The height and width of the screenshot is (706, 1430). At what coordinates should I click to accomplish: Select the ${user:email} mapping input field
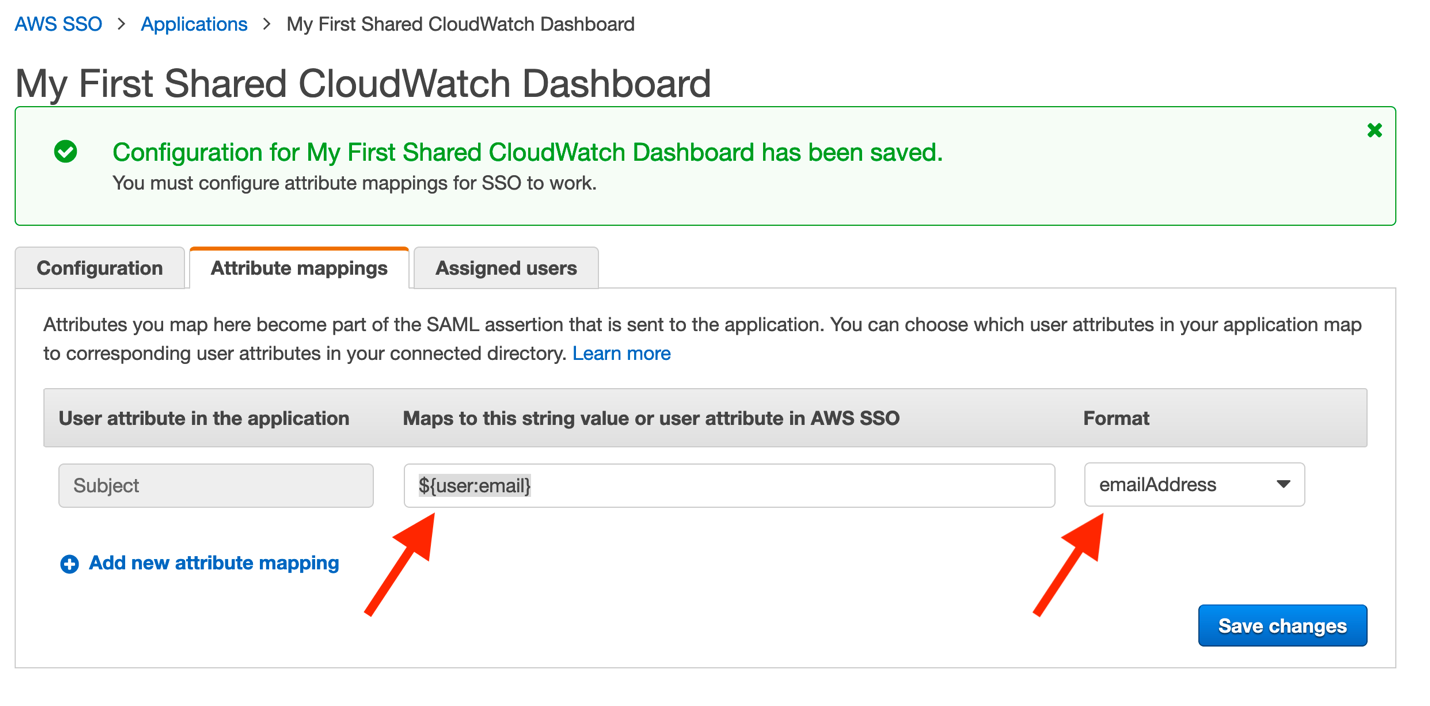pos(729,485)
